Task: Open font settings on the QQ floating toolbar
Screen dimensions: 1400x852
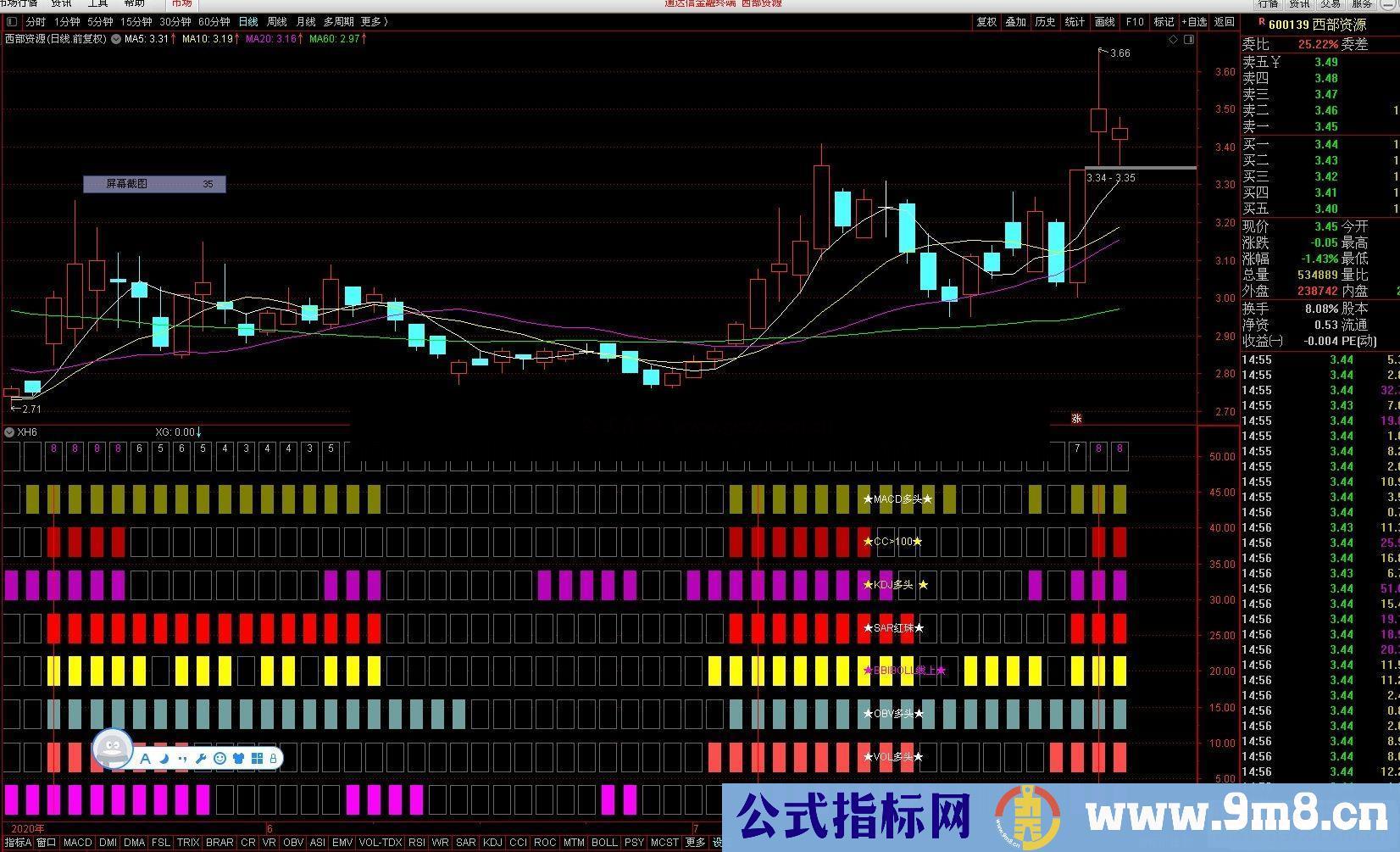Action: coord(144,758)
